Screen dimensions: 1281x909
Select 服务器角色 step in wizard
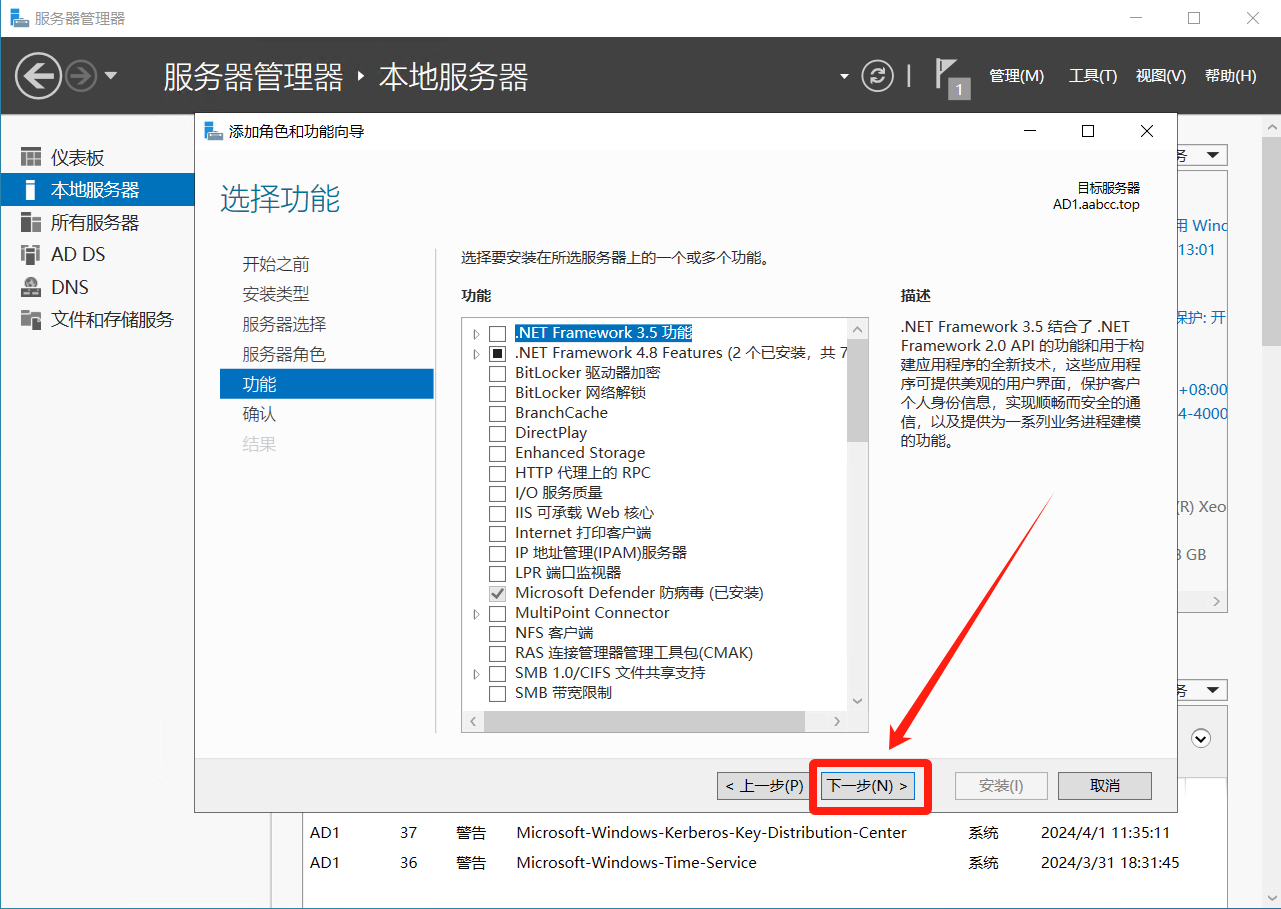click(x=284, y=354)
